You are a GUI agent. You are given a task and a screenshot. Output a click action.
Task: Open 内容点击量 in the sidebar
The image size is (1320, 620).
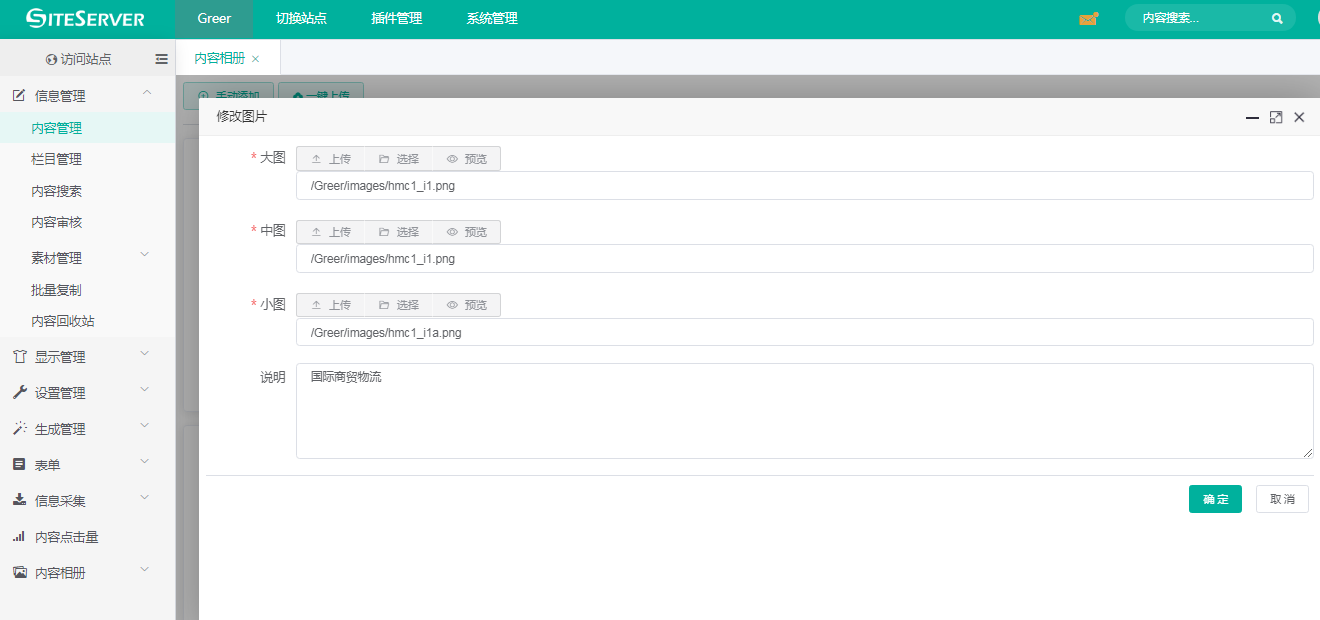coord(66,537)
